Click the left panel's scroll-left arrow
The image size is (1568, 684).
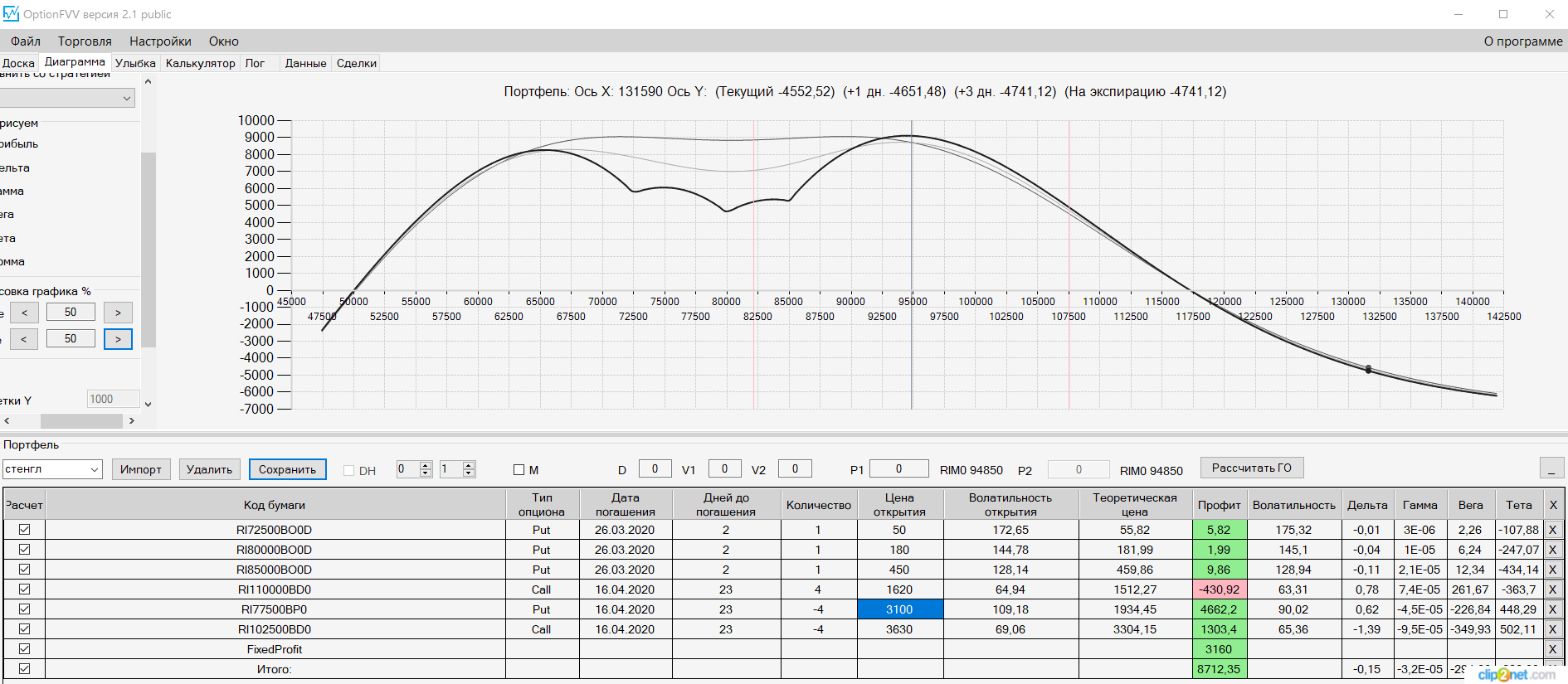coord(7,421)
